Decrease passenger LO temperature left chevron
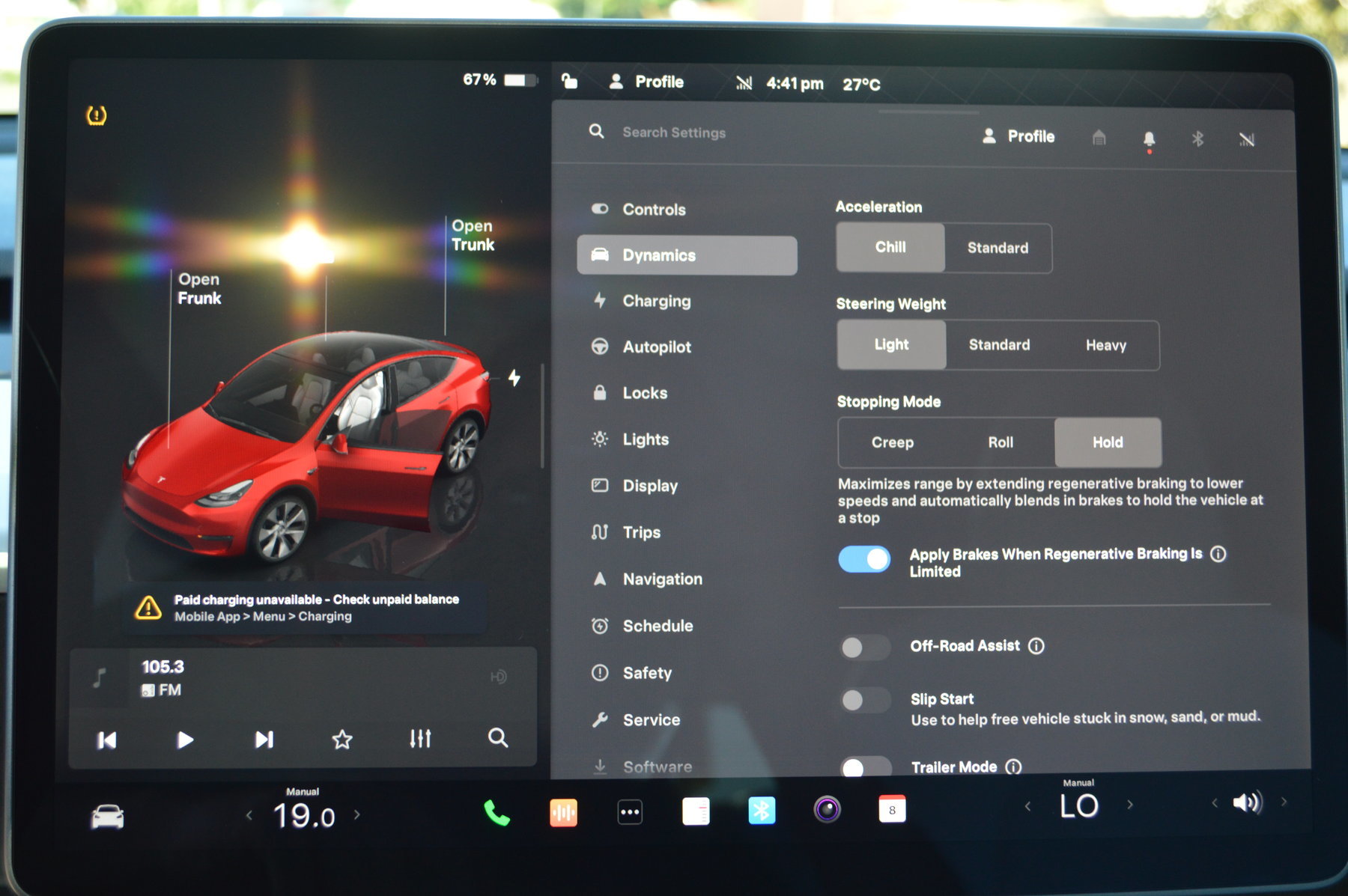The image size is (1348, 896). click(x=1027, y=806)
